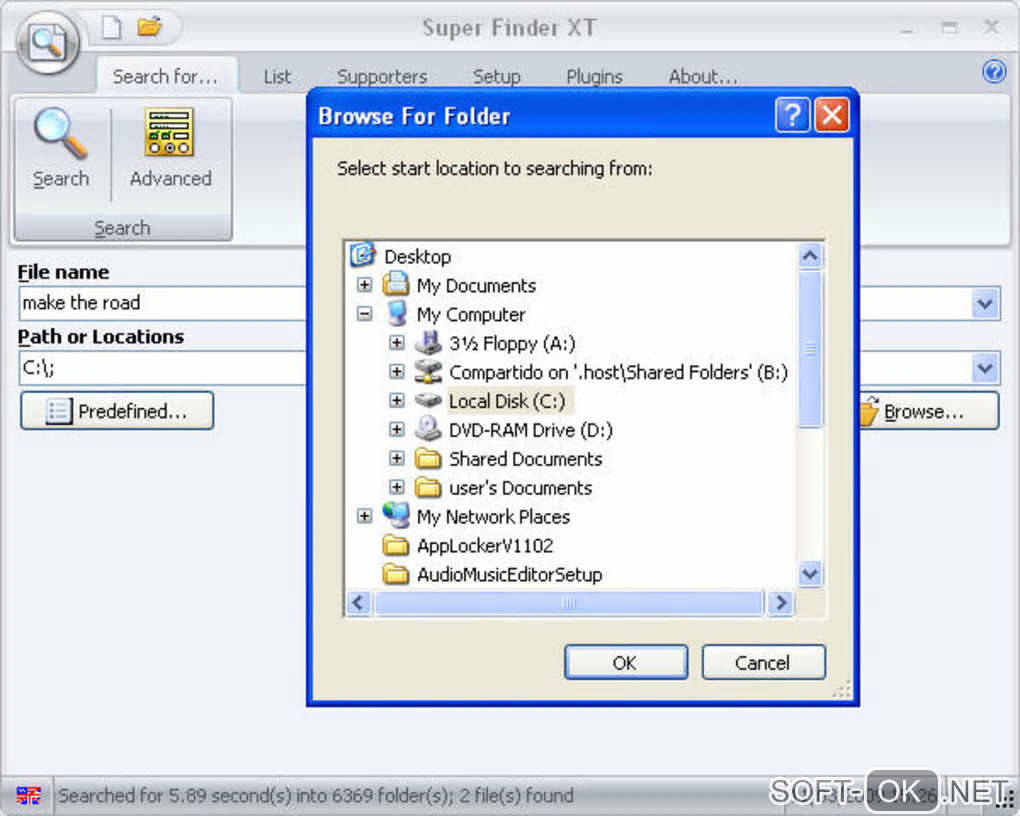
Task: Click the Path or Locations input field
Action: [x=163, y=368]
